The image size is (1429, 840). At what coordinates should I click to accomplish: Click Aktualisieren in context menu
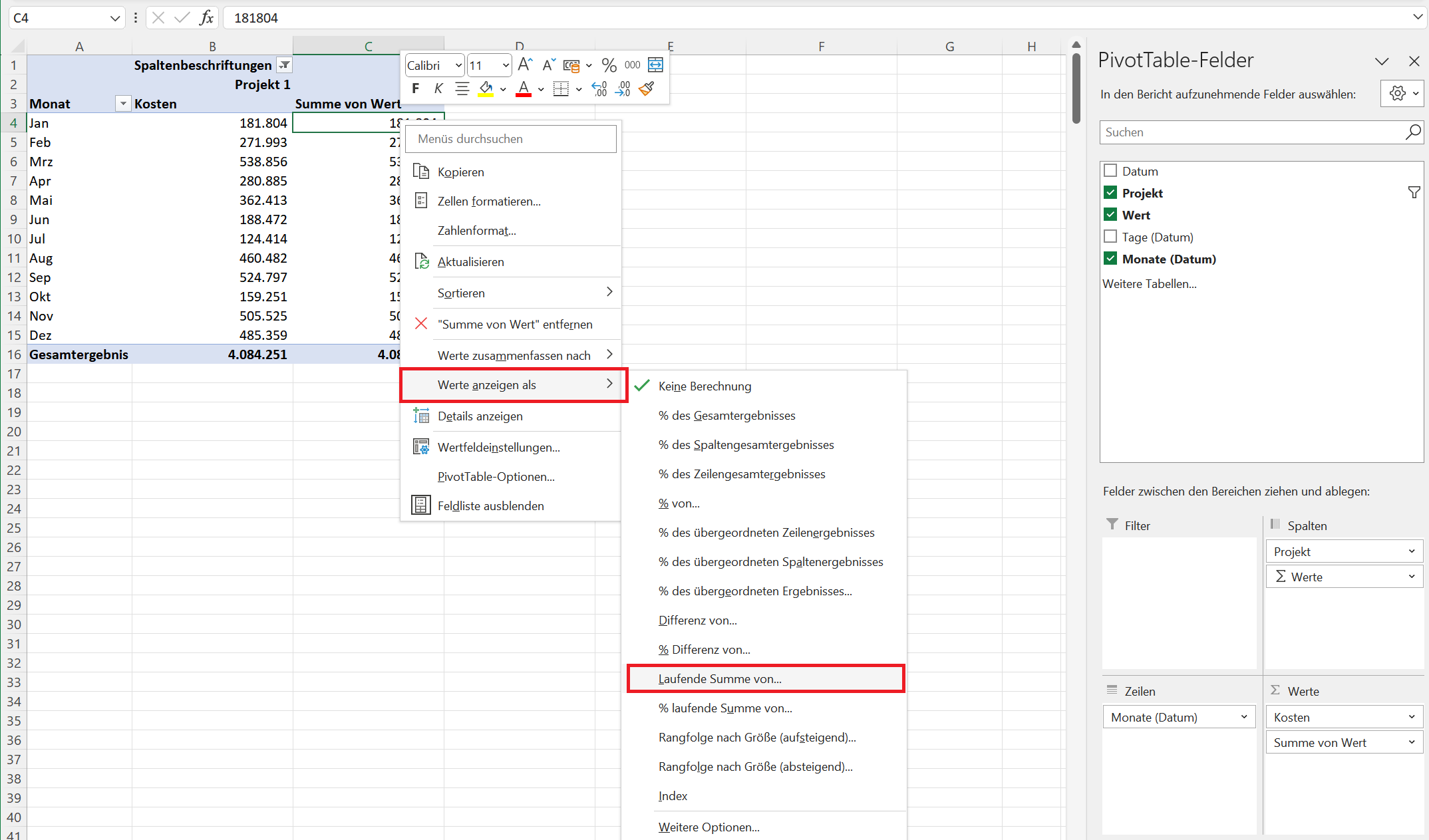pos(511,261)
